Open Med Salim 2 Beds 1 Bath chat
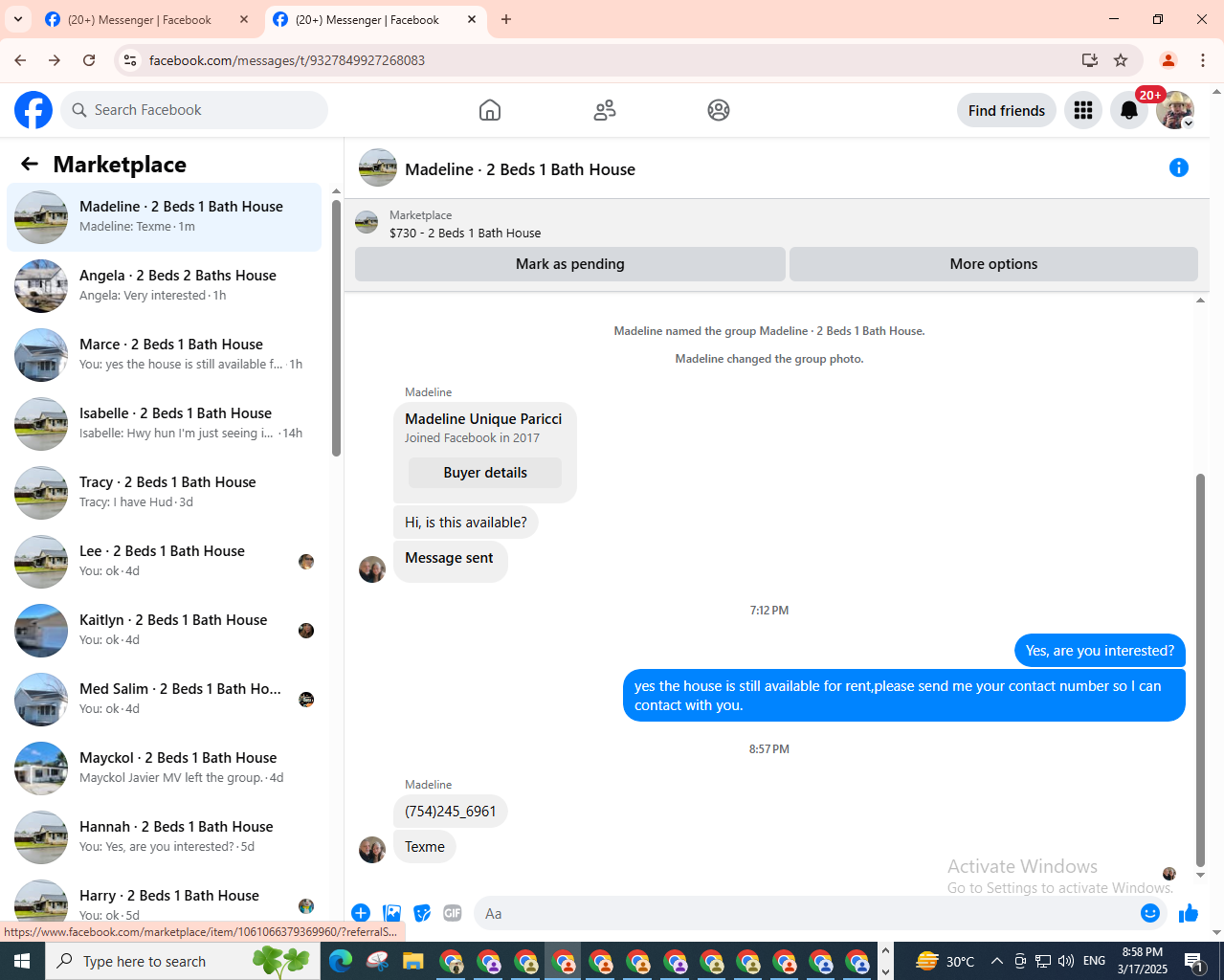1224x980 pixels. [165, 700]
